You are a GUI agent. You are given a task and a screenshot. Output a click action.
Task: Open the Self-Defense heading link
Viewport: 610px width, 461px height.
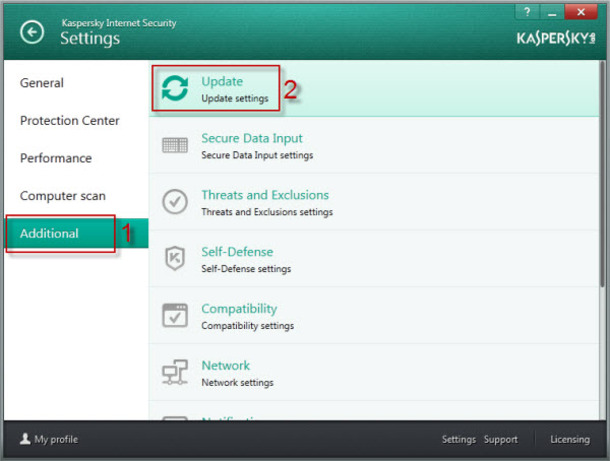tap(237, 252)
